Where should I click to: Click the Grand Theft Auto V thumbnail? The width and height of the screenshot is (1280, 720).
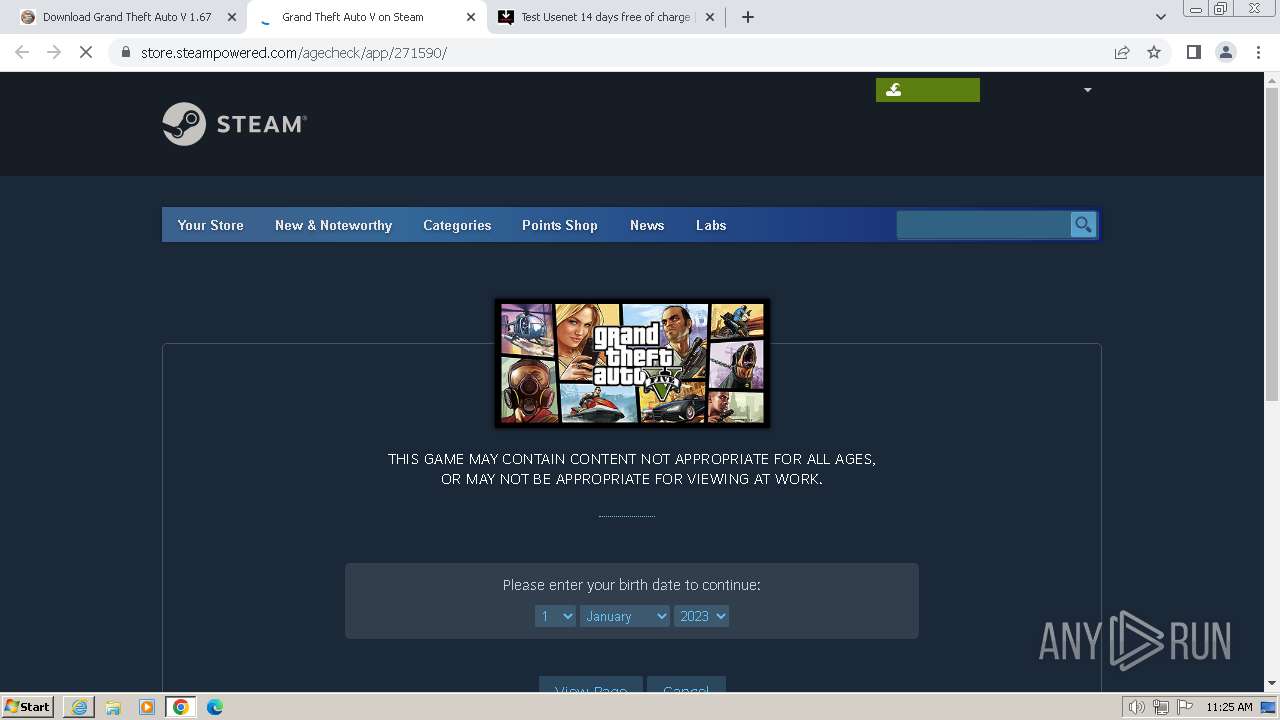click(632, 363)
